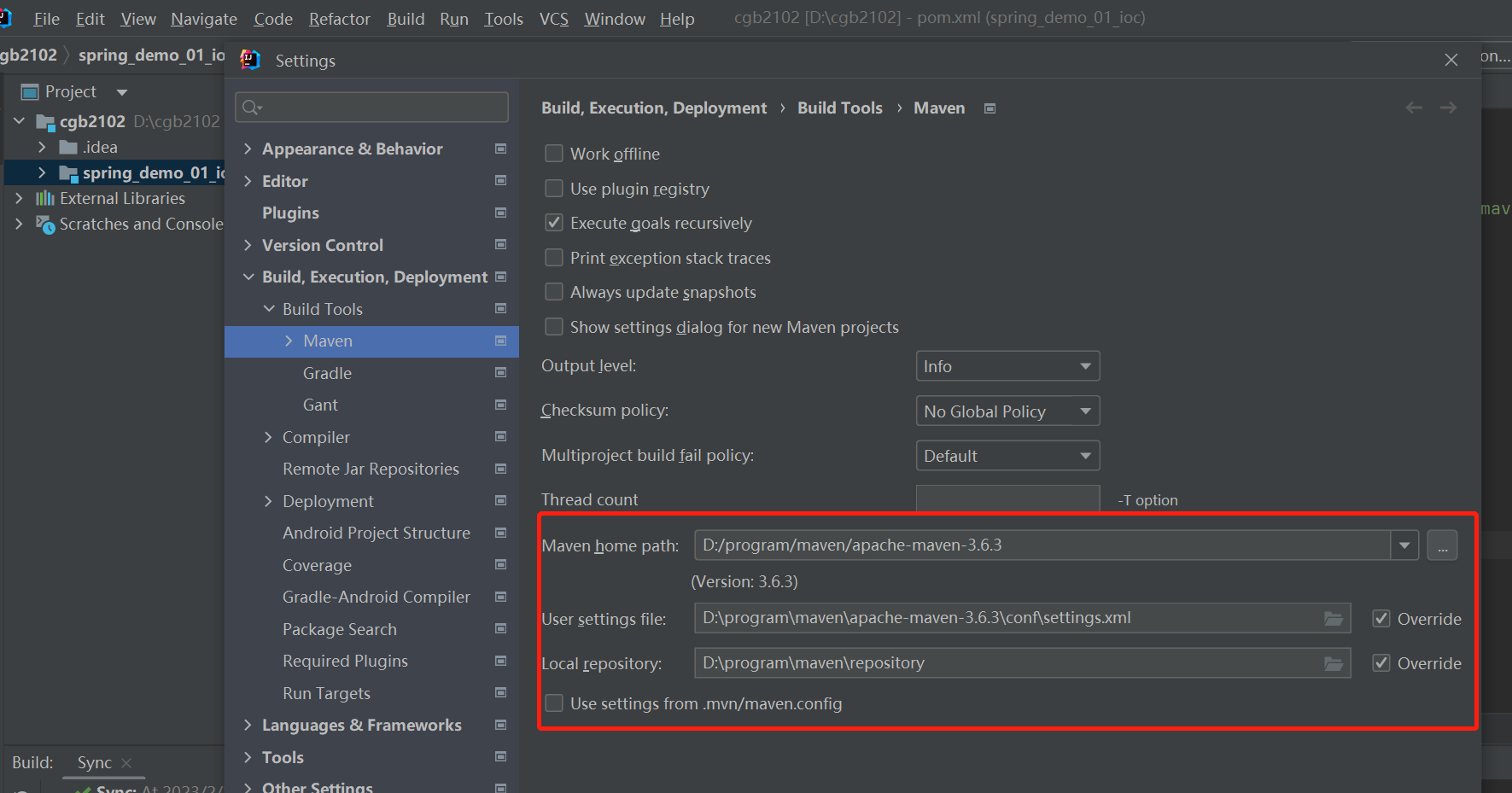The height and width of the screenshot is (793, 1512).
Task: Click the External Libraries icon
Action: (44, 198)
